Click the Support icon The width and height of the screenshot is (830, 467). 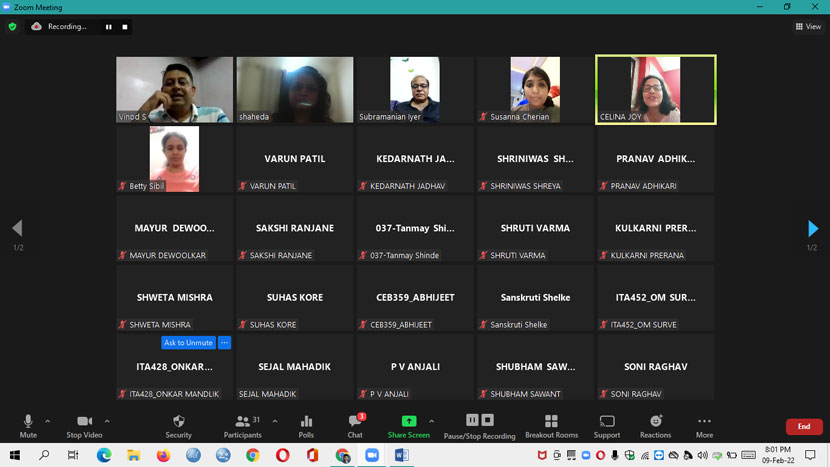[x=607, y=425]
